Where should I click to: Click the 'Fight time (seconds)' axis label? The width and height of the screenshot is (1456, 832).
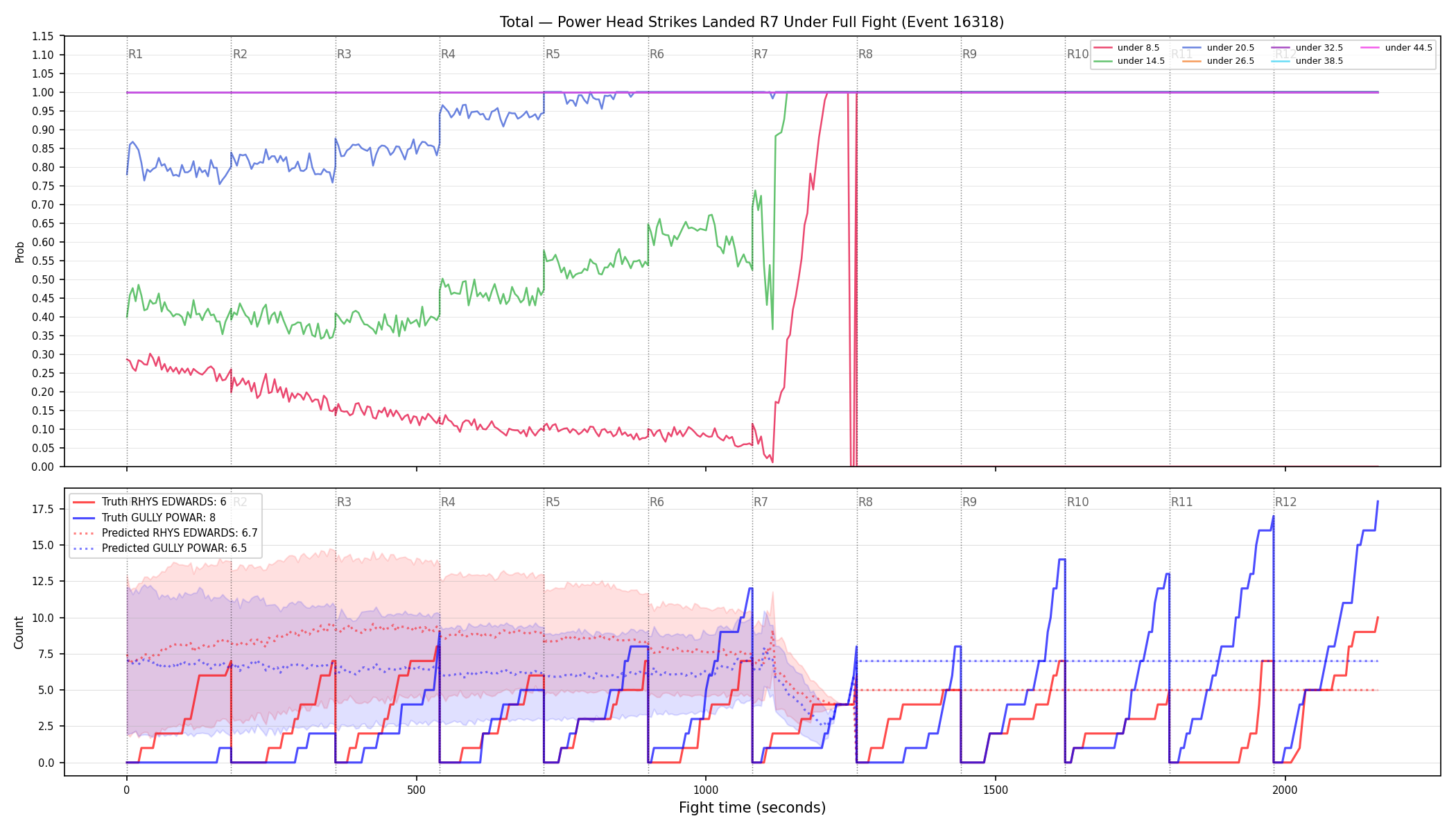coord(752,808)
